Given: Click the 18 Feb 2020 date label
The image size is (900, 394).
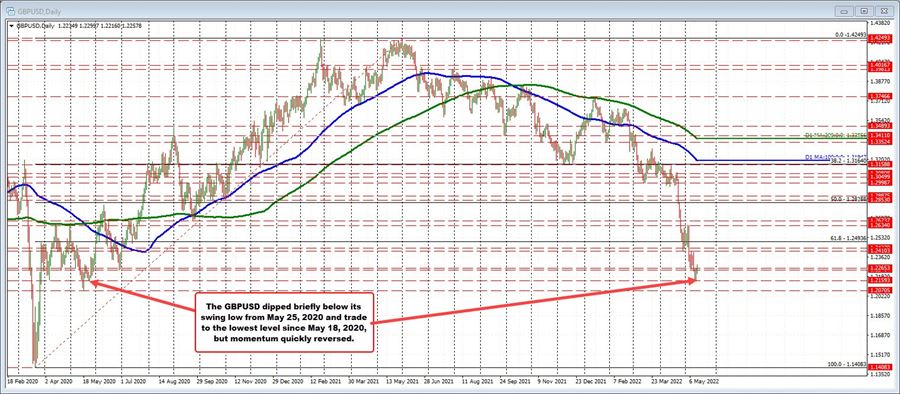Looking at the screenshot, I should (x=21, y=381).
